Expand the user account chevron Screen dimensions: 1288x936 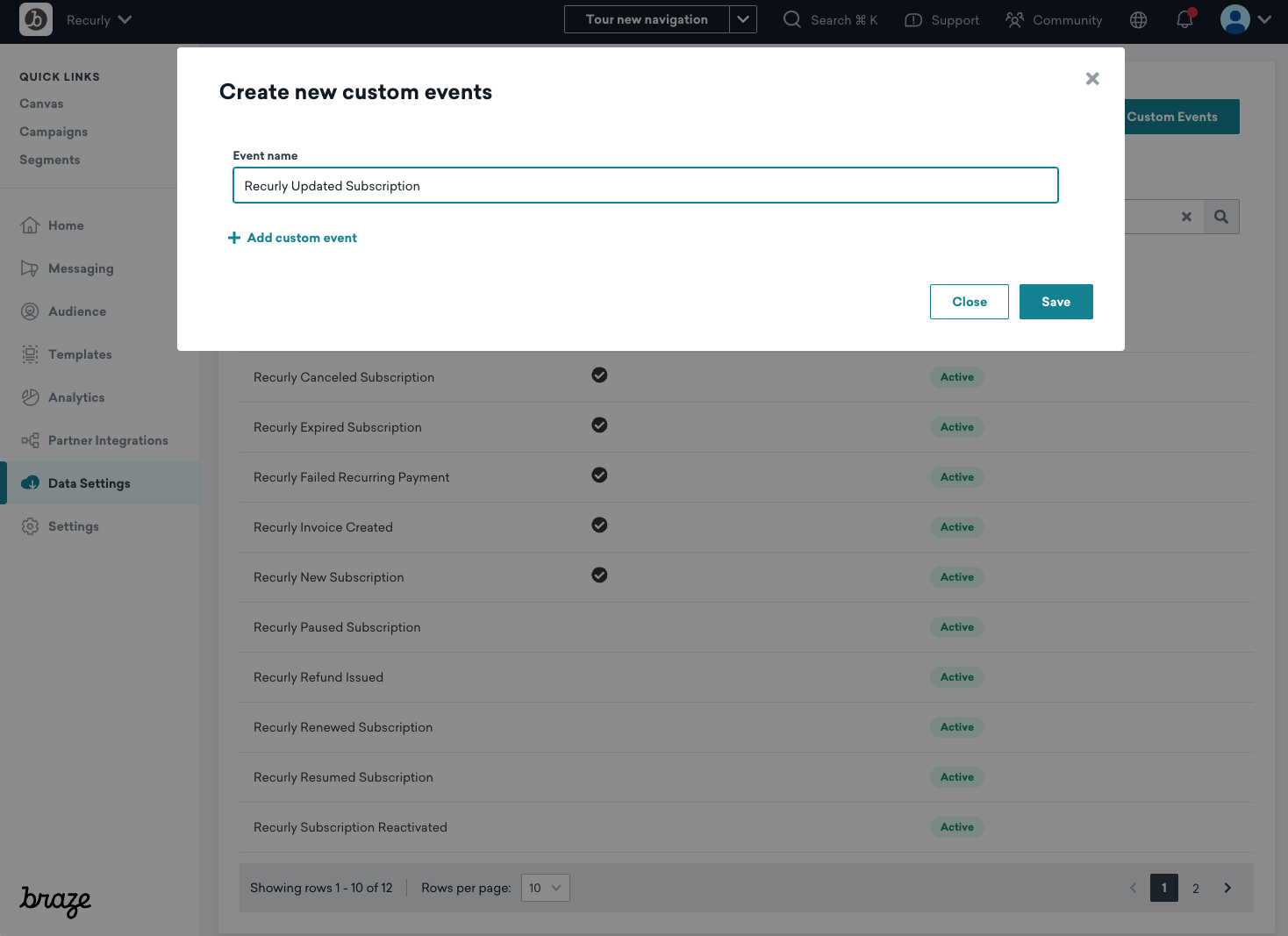1264,19
